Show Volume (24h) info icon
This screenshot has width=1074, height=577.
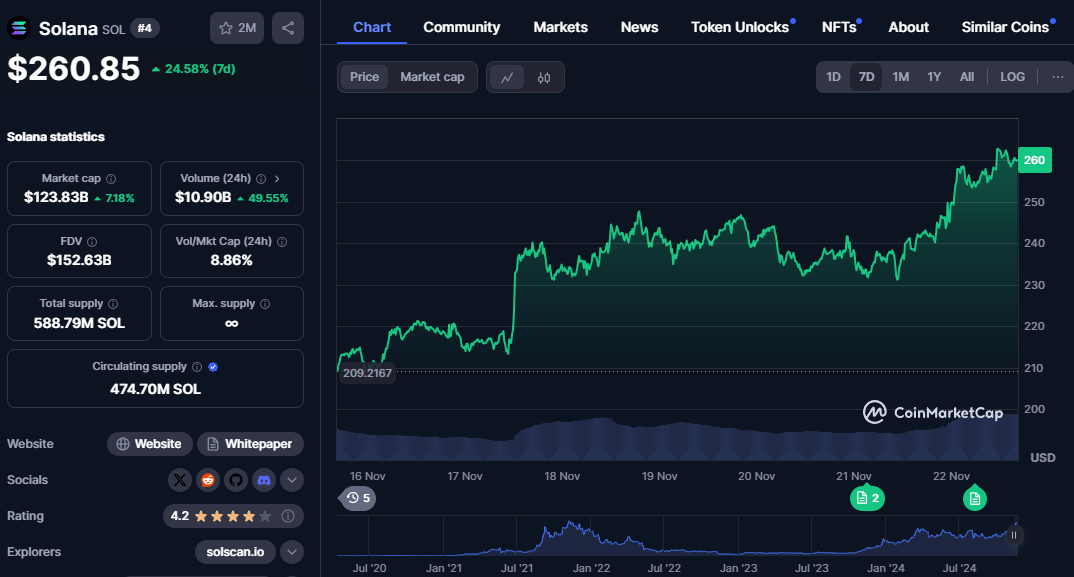tap(261, 179)
